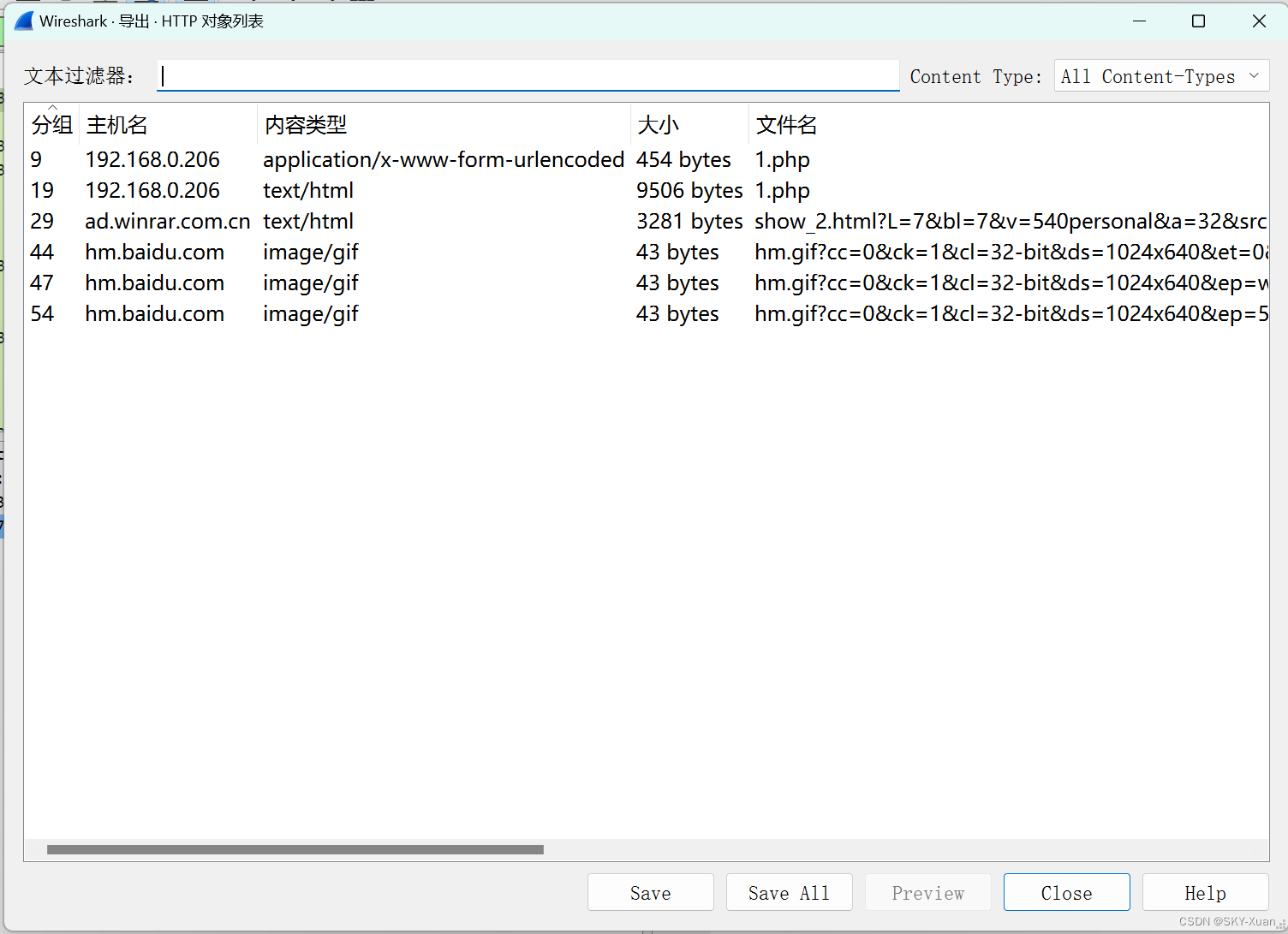This screenshot has height=934, width=1288.
Task: Select packet 9 row number
Action: 36,159
